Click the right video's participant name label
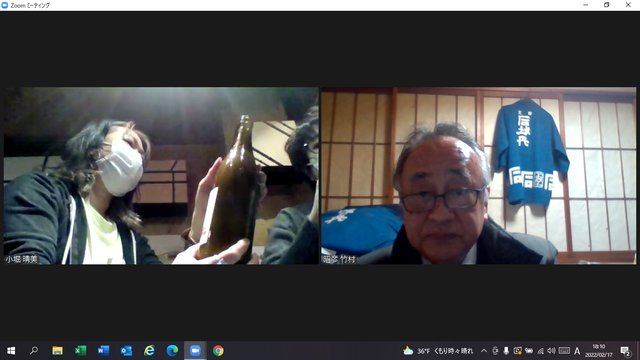The width and height of the screenshot is (640, 360). 339,259
